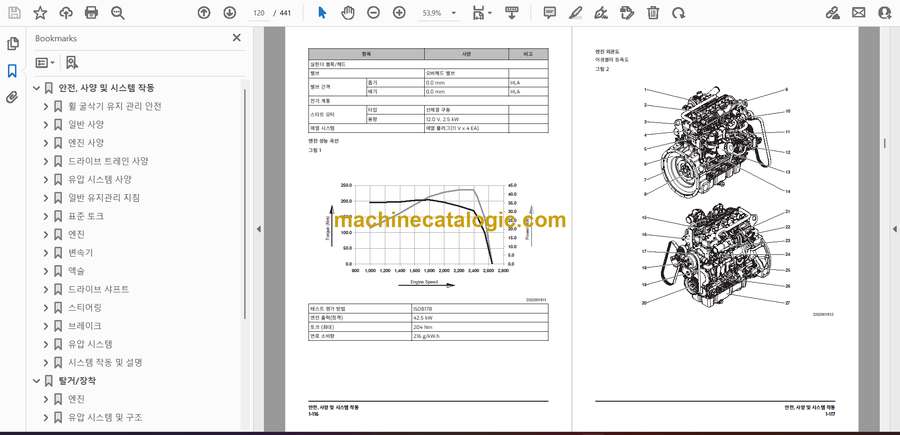Viewport: 900px width, 435px height.
Task: Expand the 휠 굴삭기 유지 관리 안전 bookmark
Action: click(x=46, y=107)
